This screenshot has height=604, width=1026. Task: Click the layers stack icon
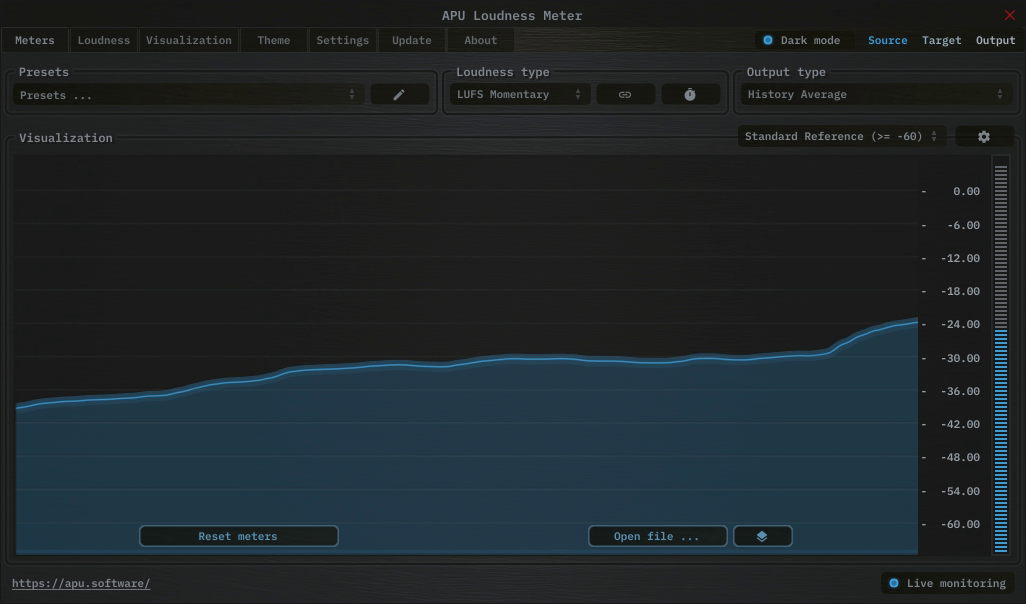click(762, 537)
